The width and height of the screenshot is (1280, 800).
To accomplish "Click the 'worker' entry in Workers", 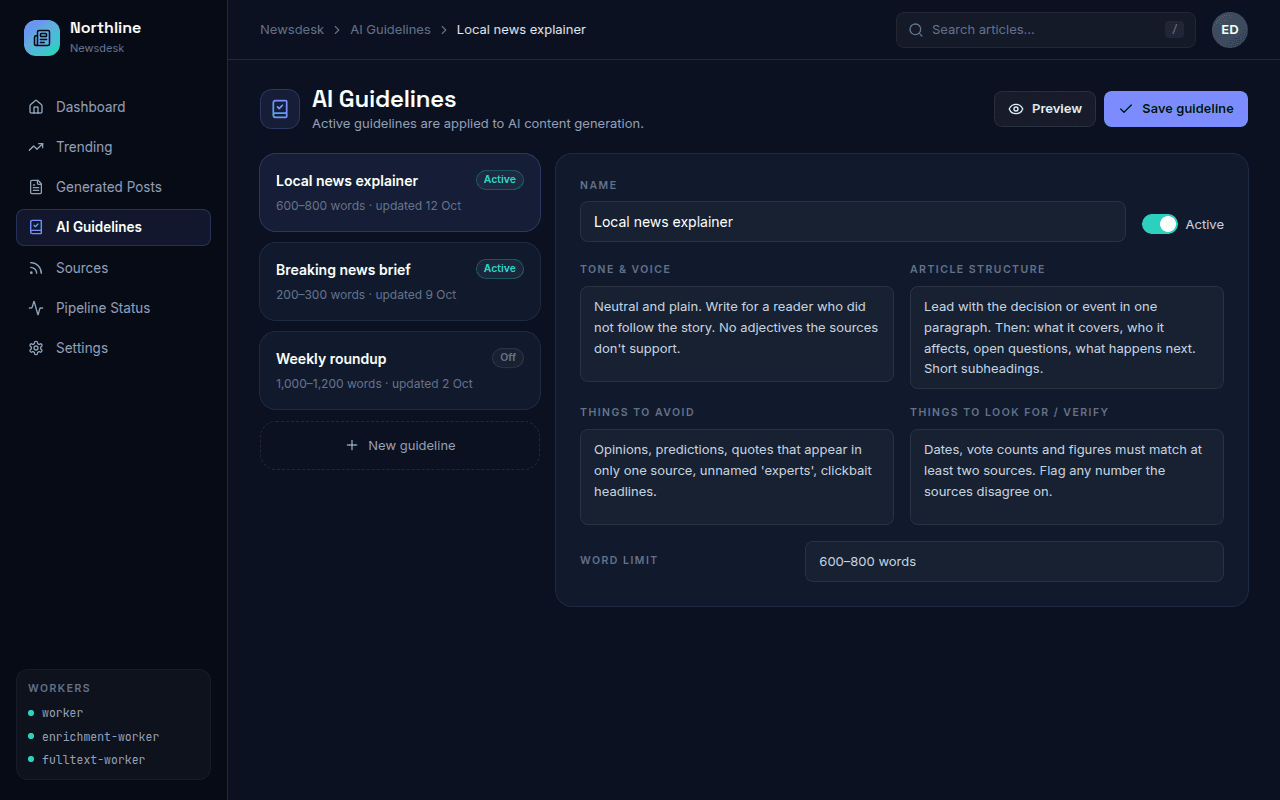I will click(x=62, y=713).
